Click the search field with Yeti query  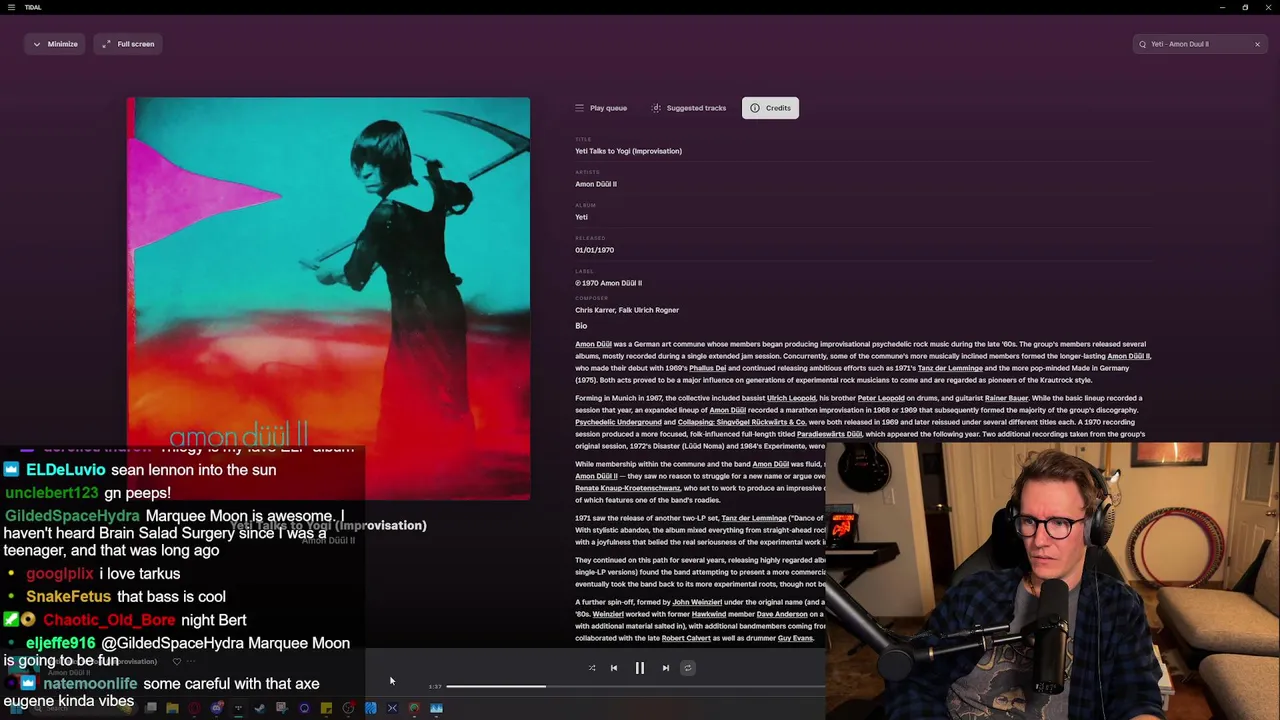(1199, 44)
